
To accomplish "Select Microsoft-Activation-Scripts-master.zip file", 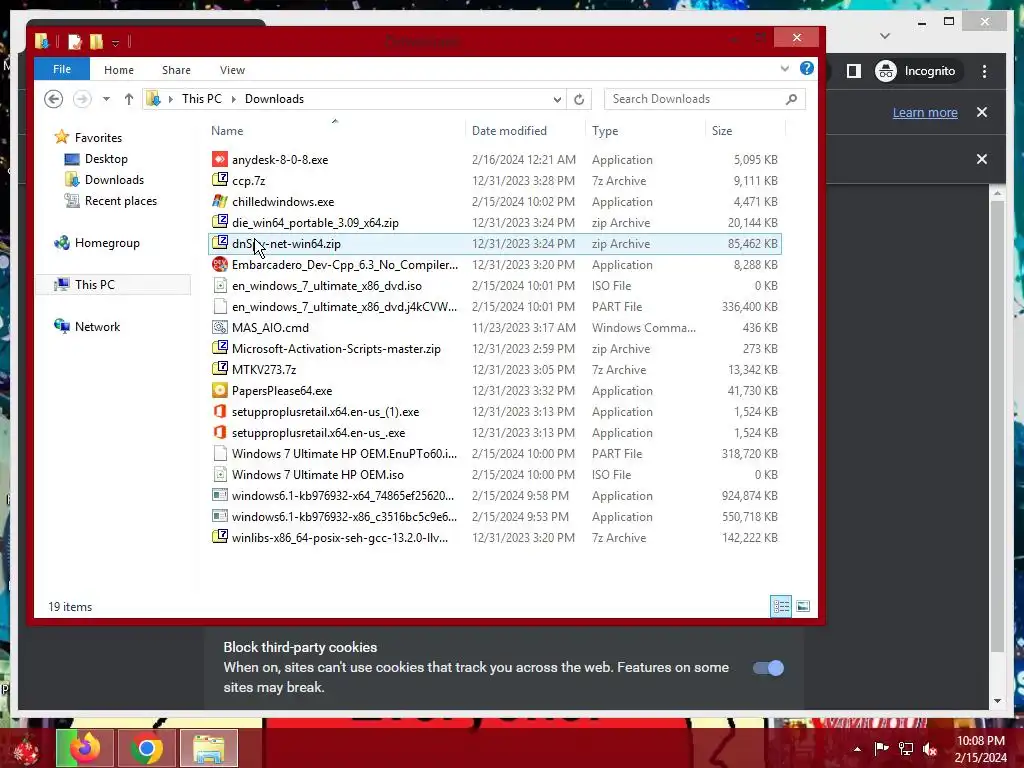I will 494,349.
